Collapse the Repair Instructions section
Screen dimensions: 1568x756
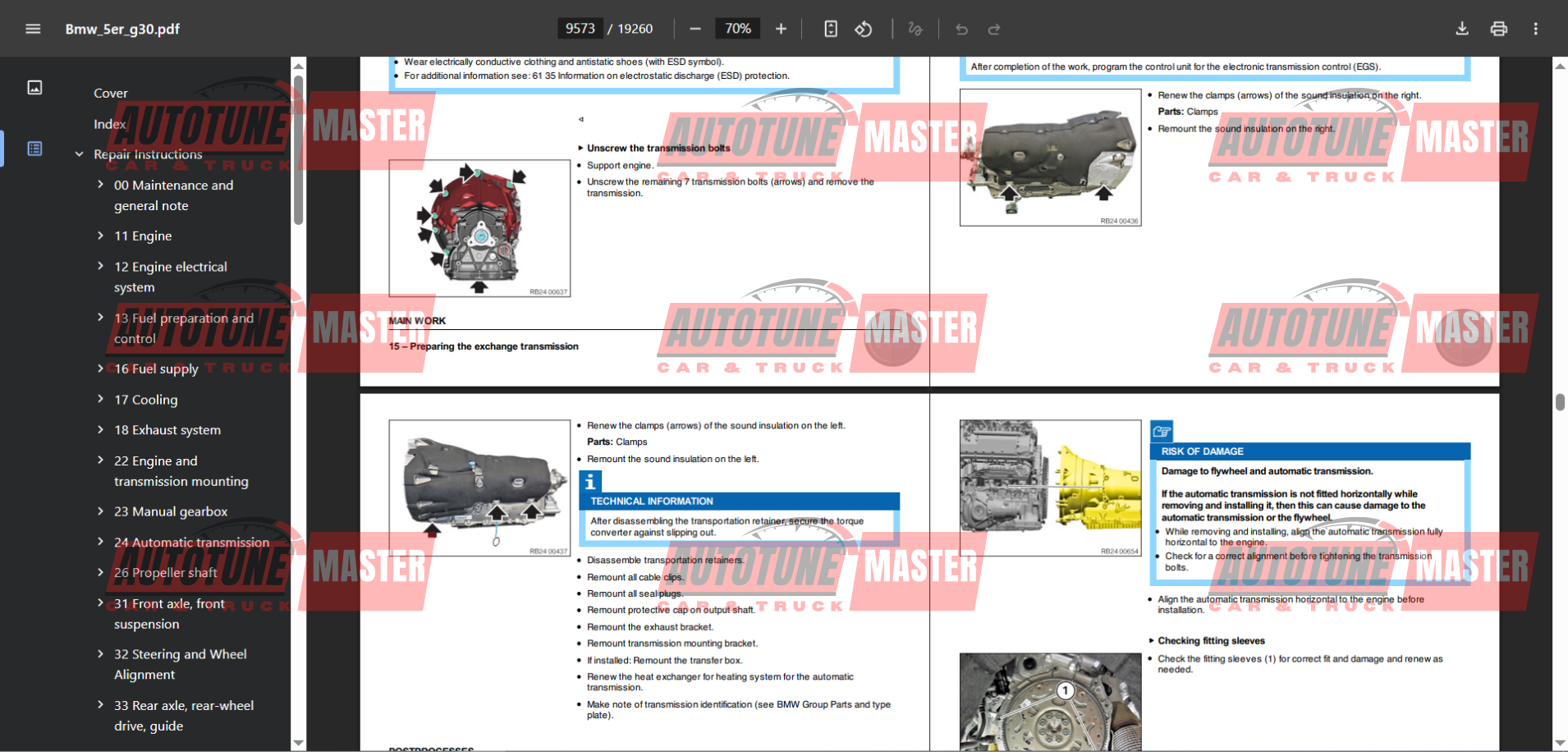pos(80,154)
